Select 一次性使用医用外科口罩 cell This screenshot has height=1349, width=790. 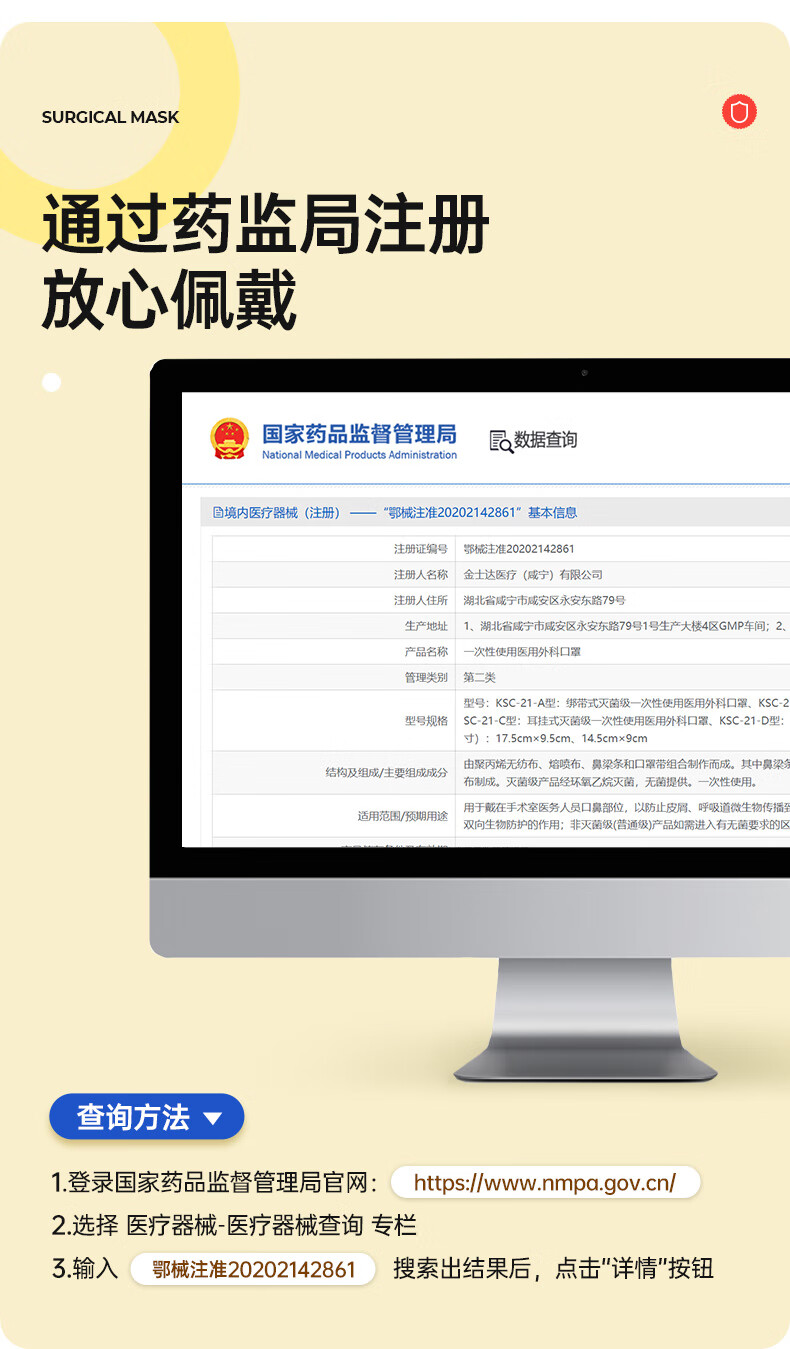click(522, 651)
